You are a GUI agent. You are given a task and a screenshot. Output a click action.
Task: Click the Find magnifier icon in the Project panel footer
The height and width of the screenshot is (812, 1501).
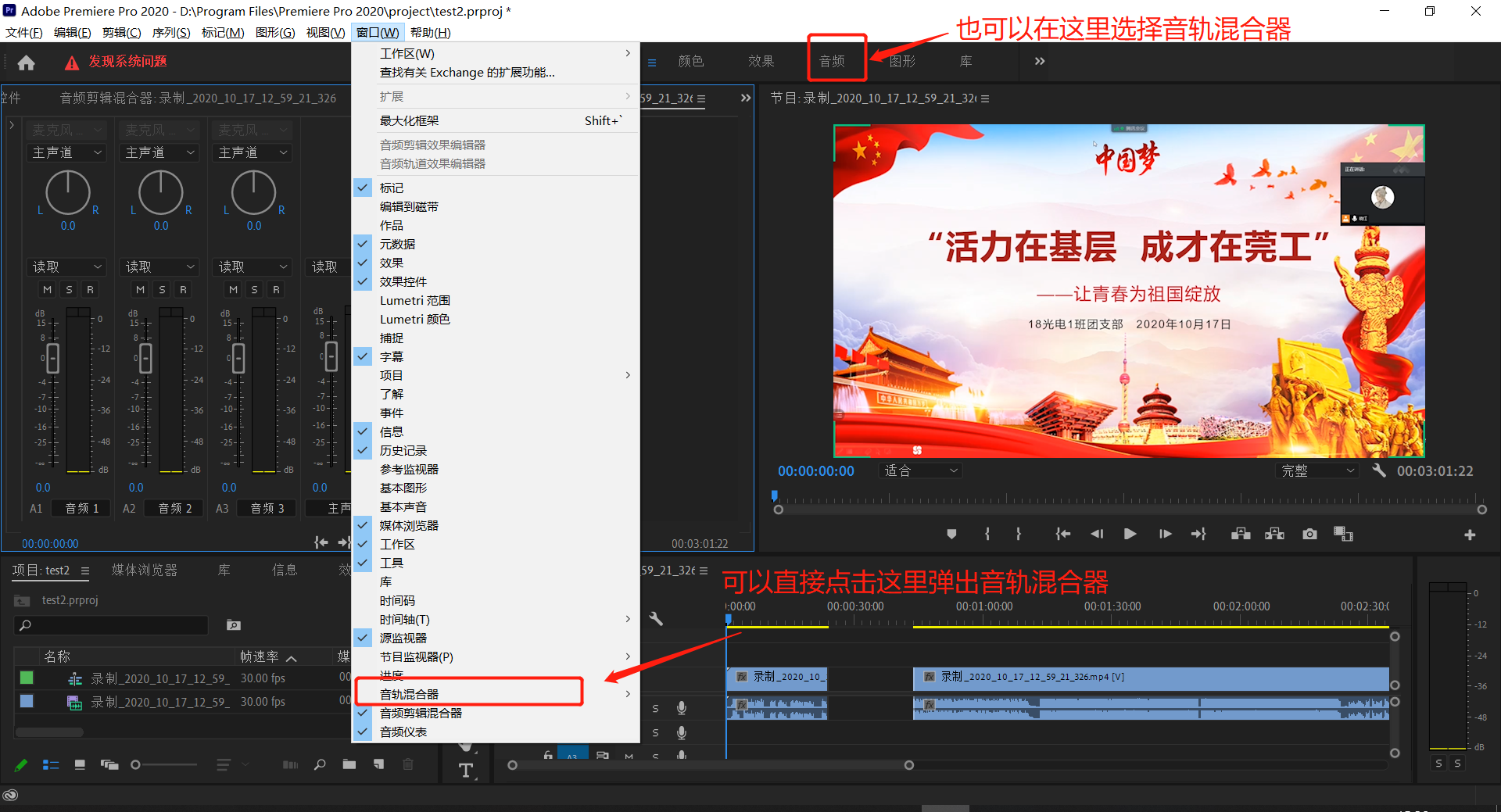point(320,764)
